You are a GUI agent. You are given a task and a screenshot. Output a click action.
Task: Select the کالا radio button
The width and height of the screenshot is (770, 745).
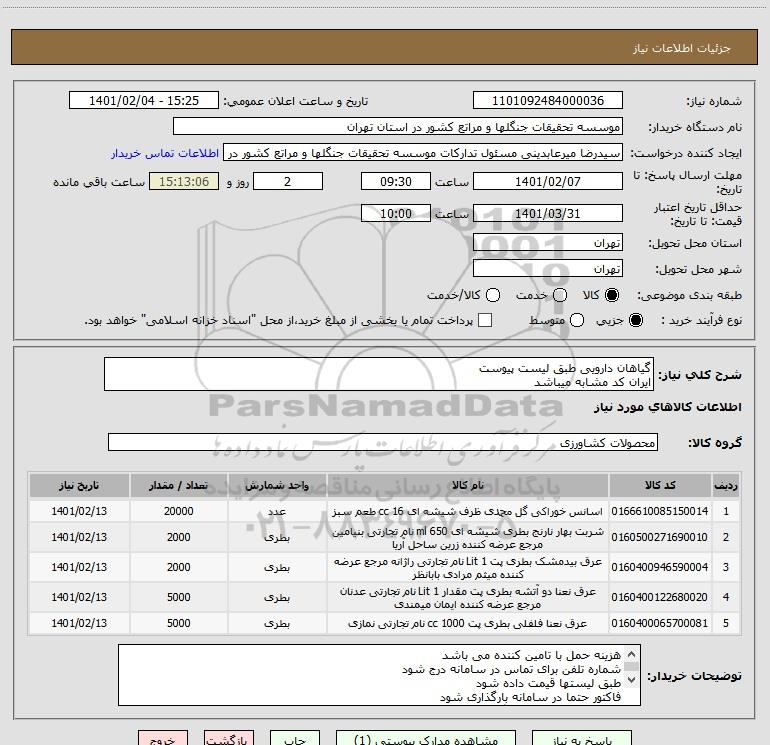click(x=612, y=295)
